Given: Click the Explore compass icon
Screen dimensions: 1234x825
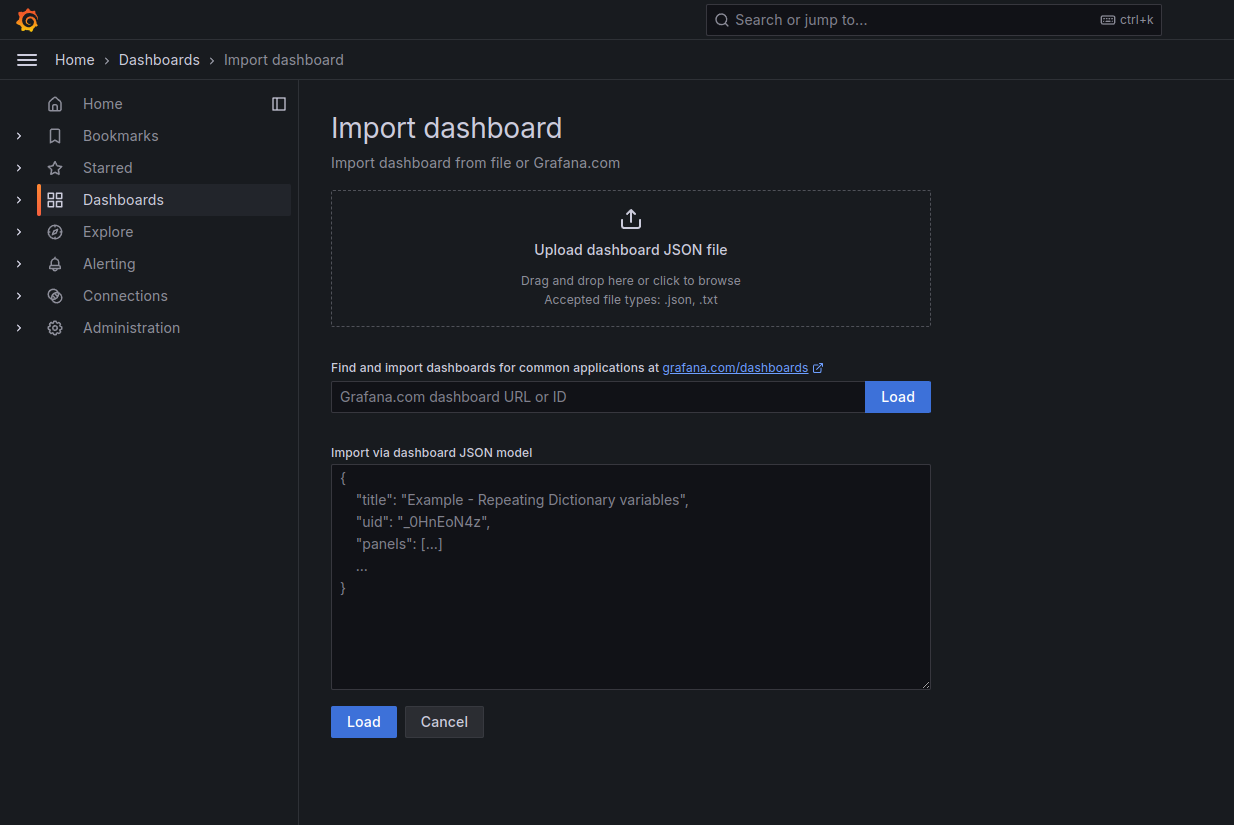Looking at the screenshot, I should (x=55, y=232).
